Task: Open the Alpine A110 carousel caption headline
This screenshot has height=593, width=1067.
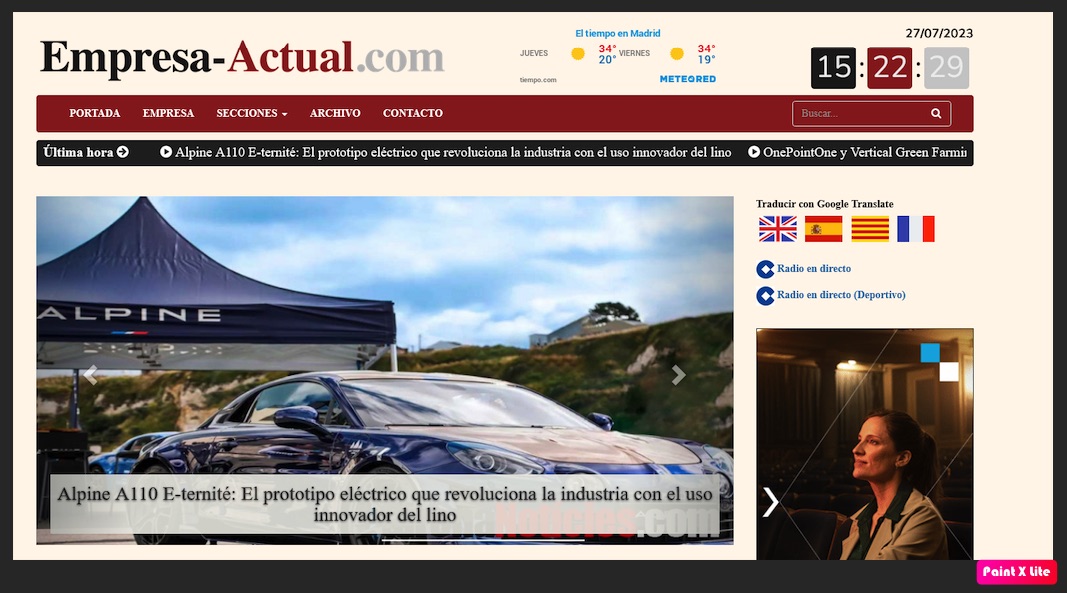Action: (x=385, y=504)
